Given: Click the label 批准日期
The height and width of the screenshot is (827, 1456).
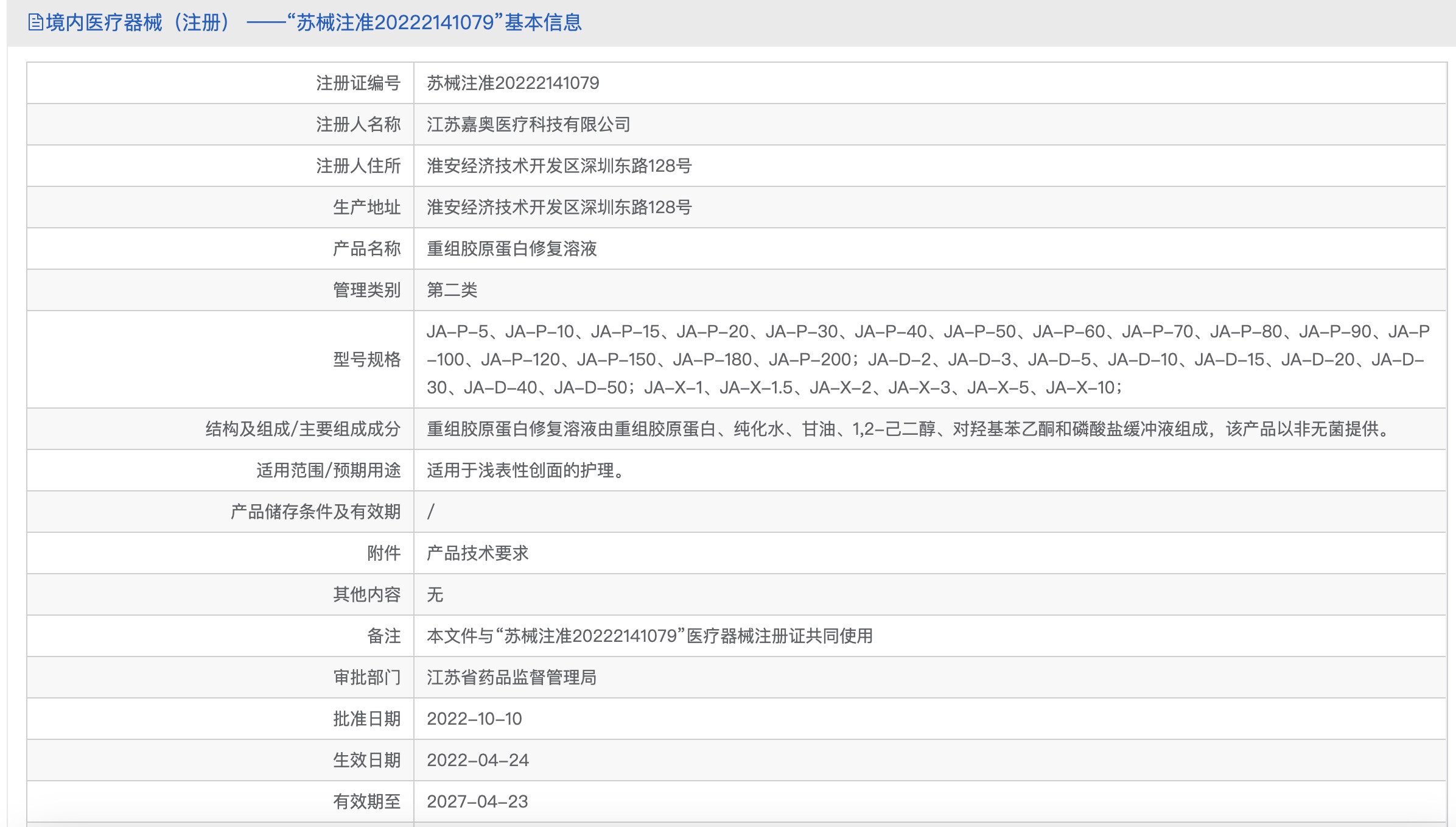Looking at the screenshot, I should 366,719.
